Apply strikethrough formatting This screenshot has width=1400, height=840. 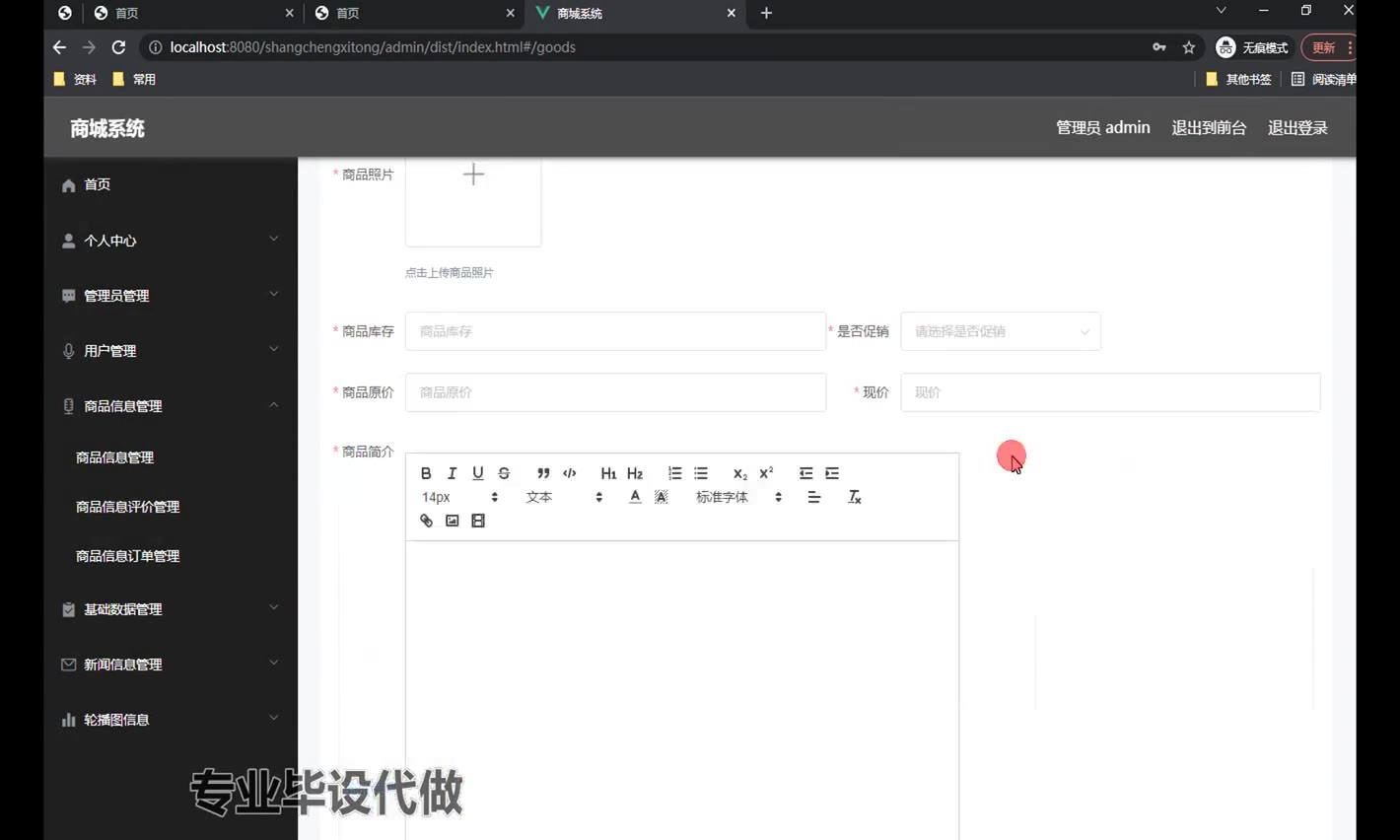click(x=504, y=473)
